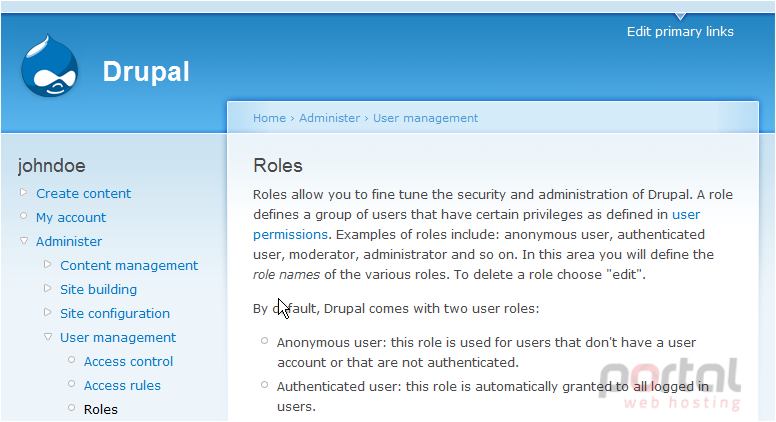Image resolution: width=776 pixels, height=422 pixels.
Task: Open Content management in the sidebar
Action: click(129, 266)
